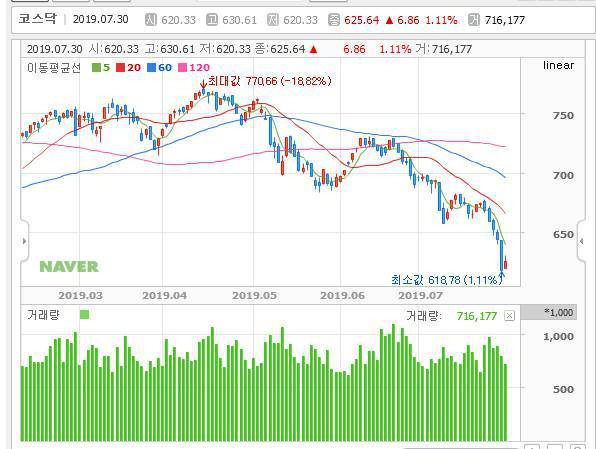Click the 코스닥 index name
This screenshot has height=449, width=596.
(x=38, y=19)
